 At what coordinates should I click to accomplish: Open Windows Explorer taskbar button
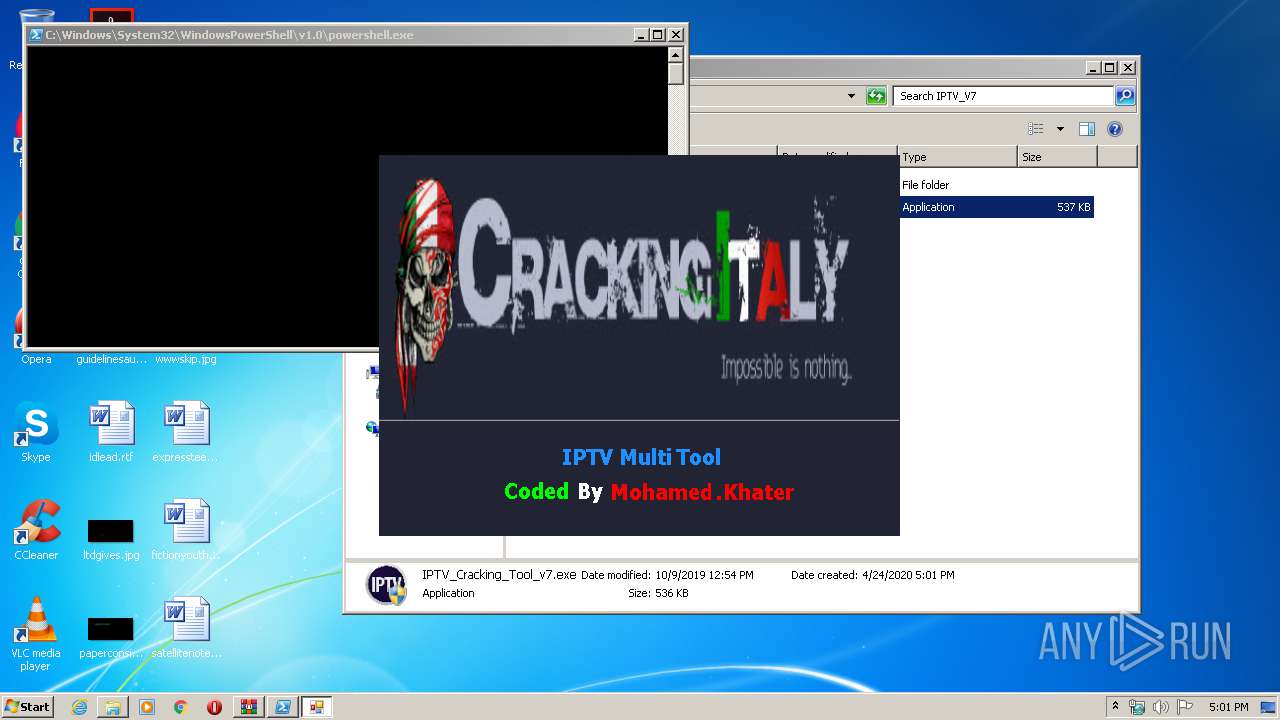click(113, 707)
